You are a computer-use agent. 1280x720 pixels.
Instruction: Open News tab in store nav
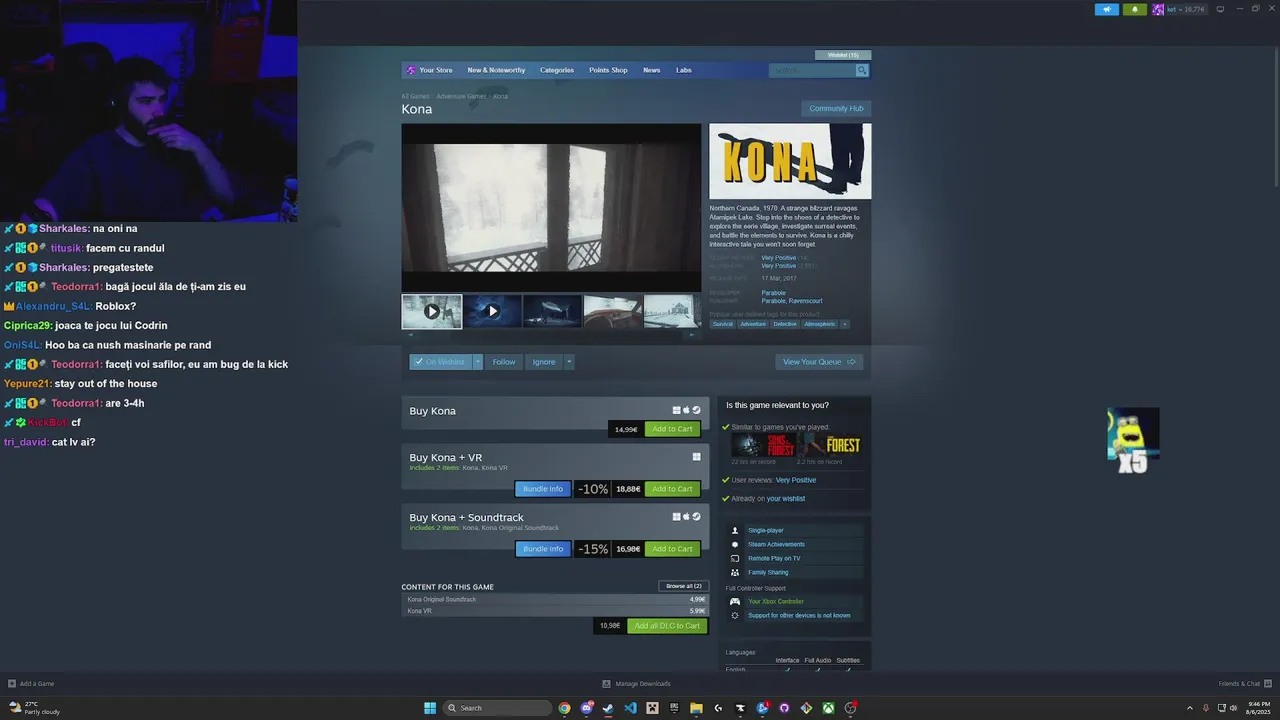coord(651,70)
